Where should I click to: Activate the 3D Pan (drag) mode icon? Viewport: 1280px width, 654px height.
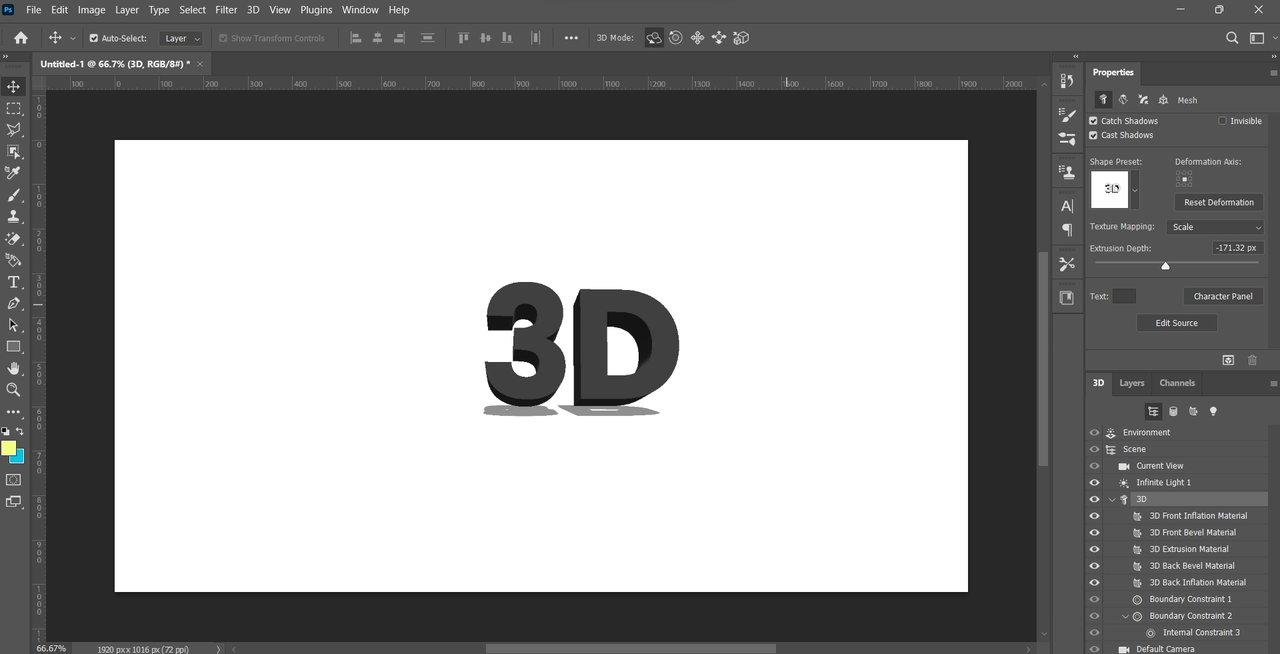tap(698, 38)
